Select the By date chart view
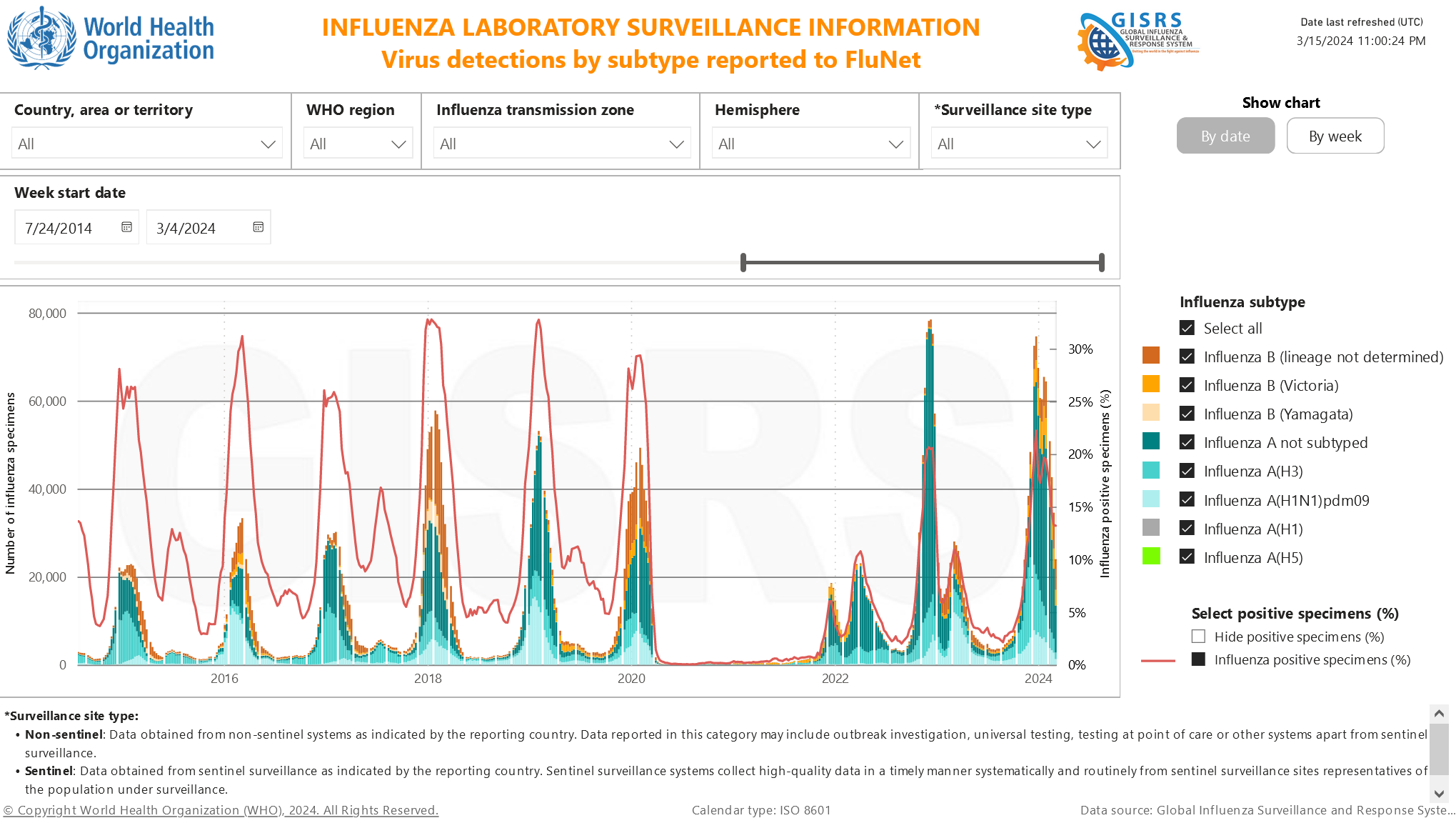Image resolution: width=1456 pixels, height=838 pixels. (1225, 136)
